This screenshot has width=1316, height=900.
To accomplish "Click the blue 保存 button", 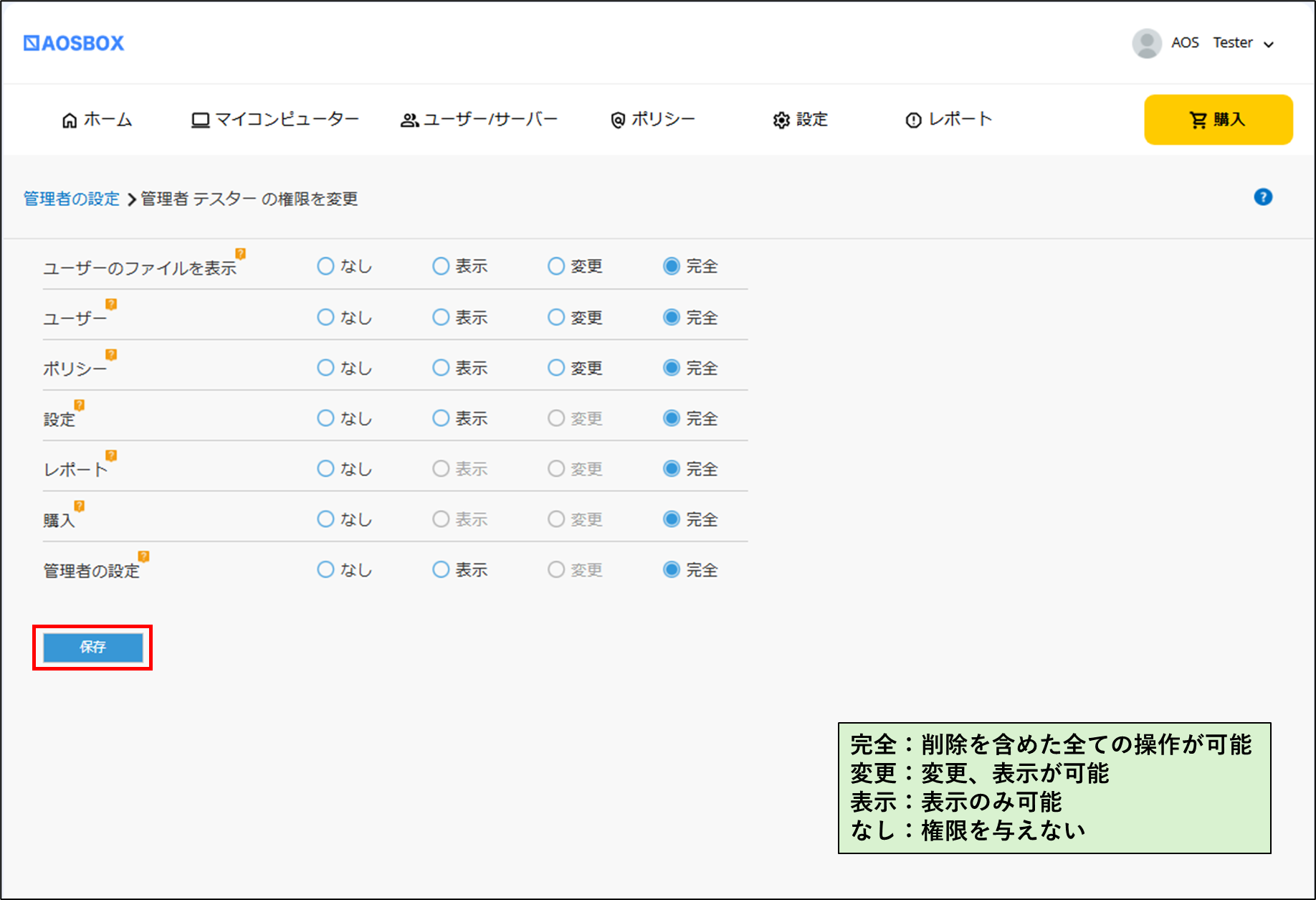I will [92, 647].
